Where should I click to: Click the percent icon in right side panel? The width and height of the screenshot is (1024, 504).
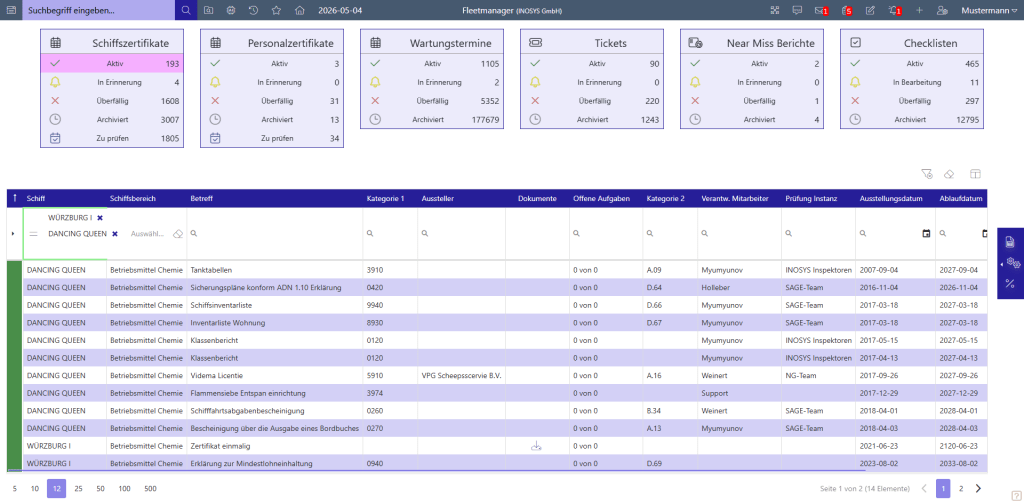pyautogui.click(x=1010, y=283)
